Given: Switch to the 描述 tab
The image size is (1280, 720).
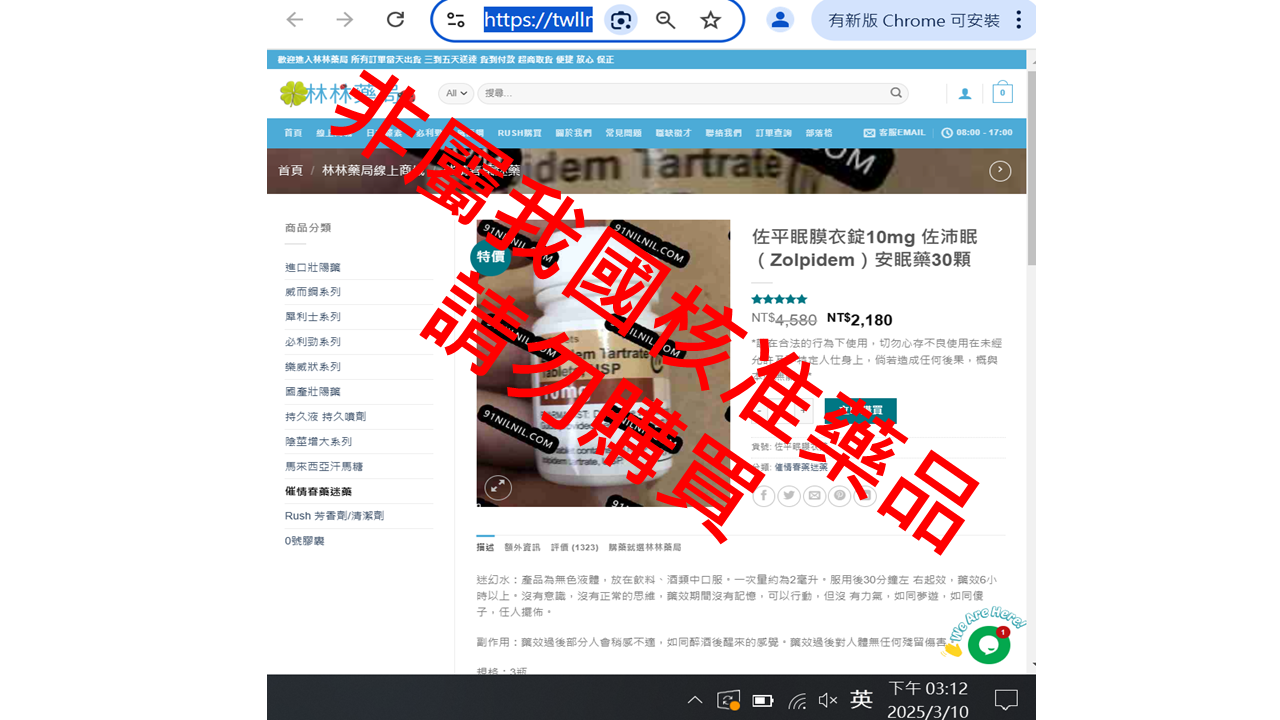Looking at the screenshot, I should 485,547.
